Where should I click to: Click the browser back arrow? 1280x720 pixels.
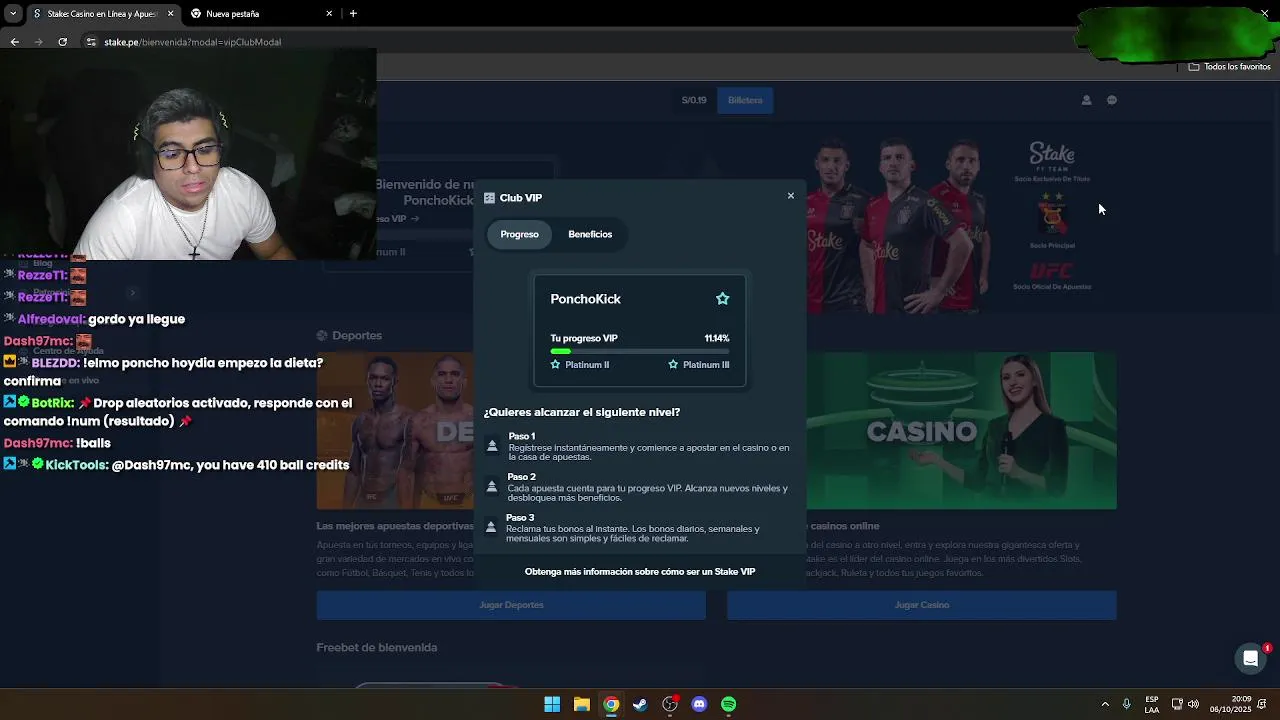[x=14, y=42]
